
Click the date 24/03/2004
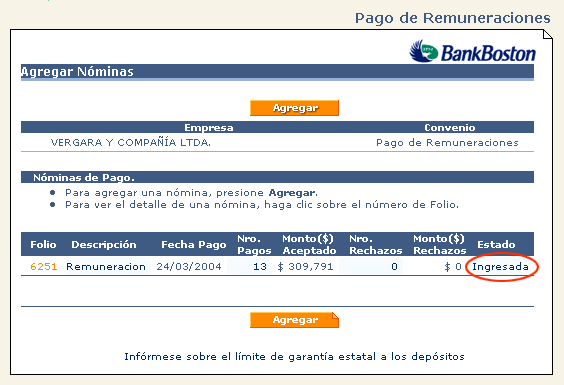pos(189,267)
